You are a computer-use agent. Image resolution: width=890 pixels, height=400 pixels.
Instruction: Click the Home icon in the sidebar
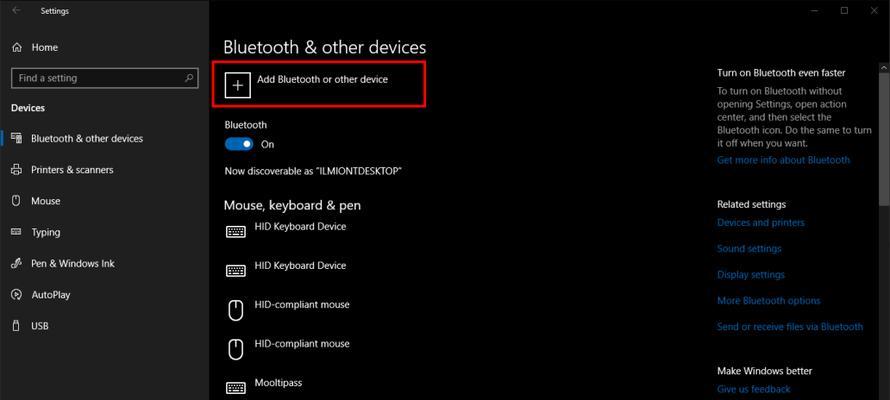coord(17,48)
